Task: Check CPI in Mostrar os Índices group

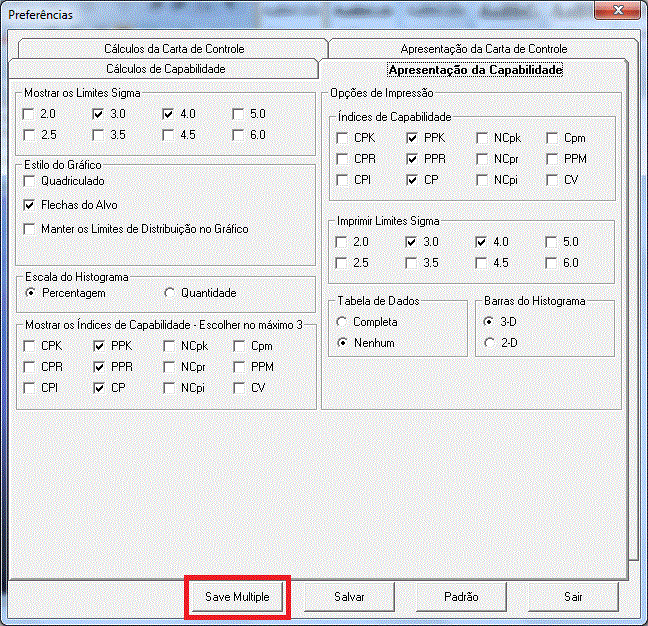Action: click(x=29, y=388)
